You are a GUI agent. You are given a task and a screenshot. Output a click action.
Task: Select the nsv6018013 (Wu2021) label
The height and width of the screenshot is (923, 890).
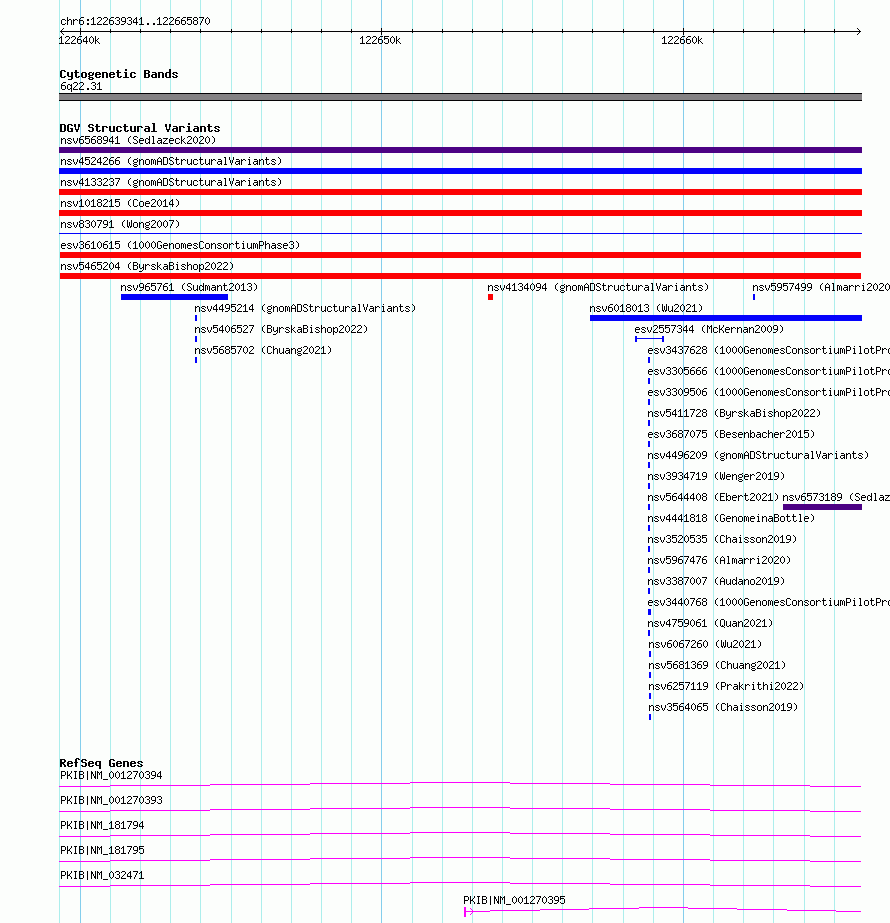(x=646, y=308)
